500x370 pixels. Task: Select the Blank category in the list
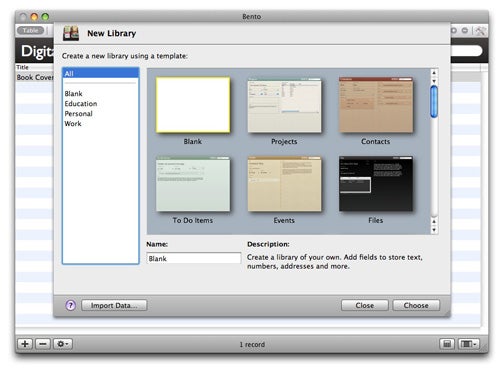[x=73, y=94]
